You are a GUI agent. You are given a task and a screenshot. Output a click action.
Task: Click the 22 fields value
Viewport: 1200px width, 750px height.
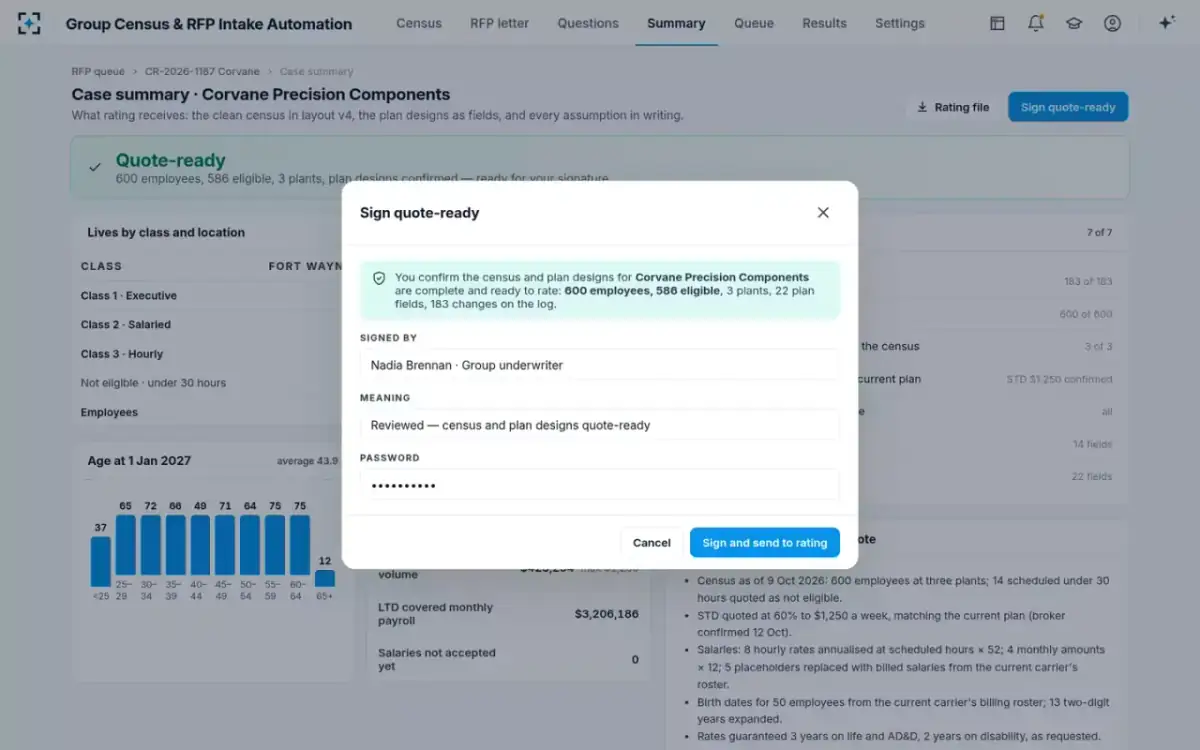tap(1092, 477)
